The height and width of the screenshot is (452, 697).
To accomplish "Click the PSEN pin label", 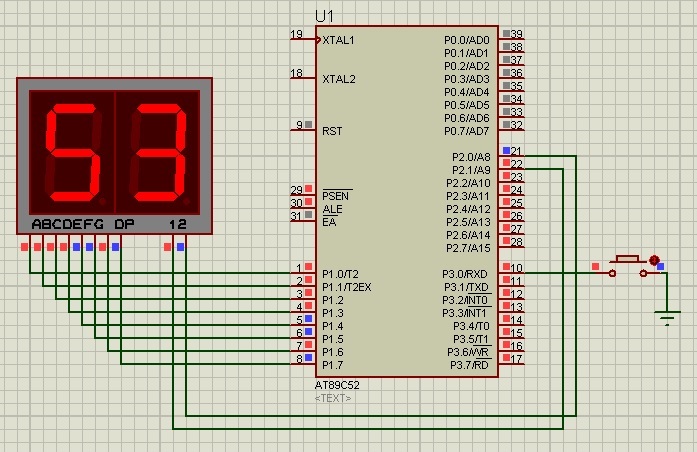I will coord(336,196).
